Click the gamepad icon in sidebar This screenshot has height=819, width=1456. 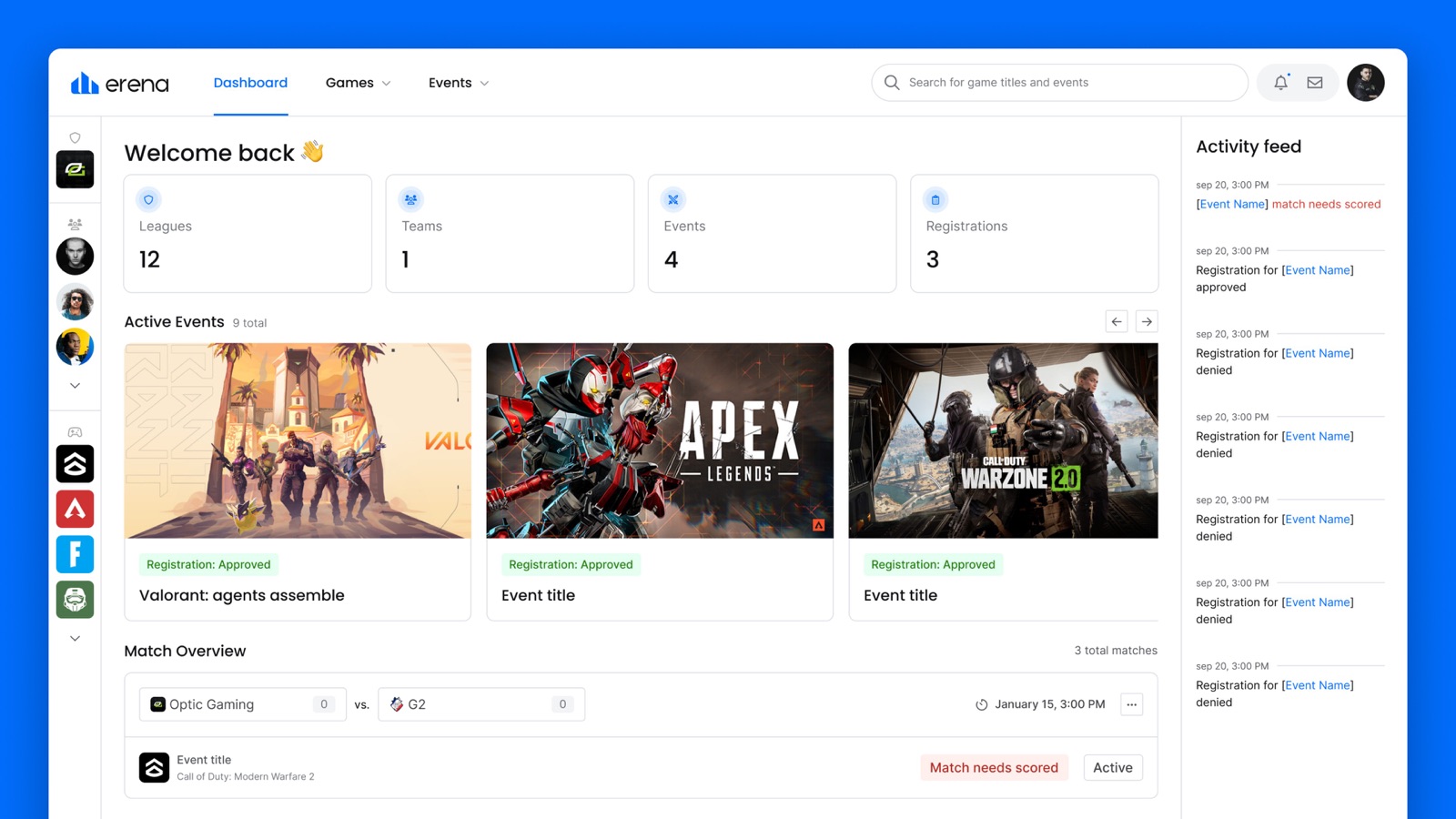[75, 432]
